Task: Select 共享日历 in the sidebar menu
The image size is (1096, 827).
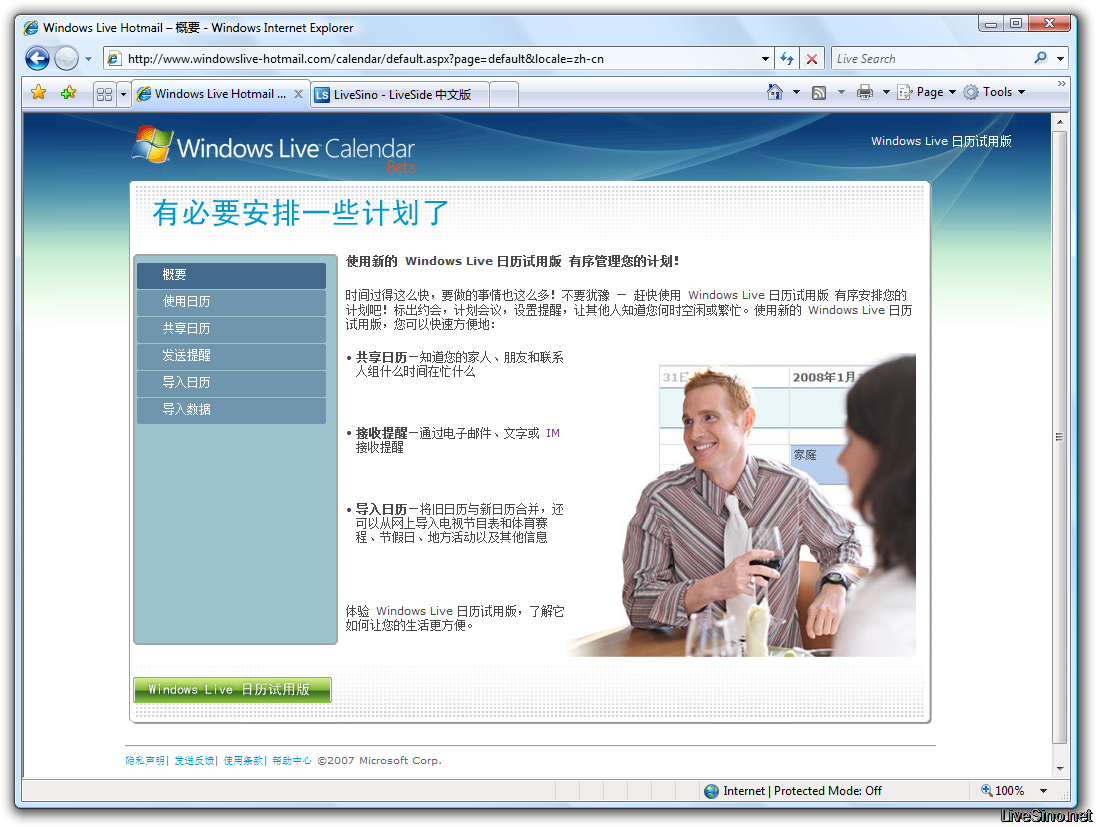Action: click(x=231, y=329)
